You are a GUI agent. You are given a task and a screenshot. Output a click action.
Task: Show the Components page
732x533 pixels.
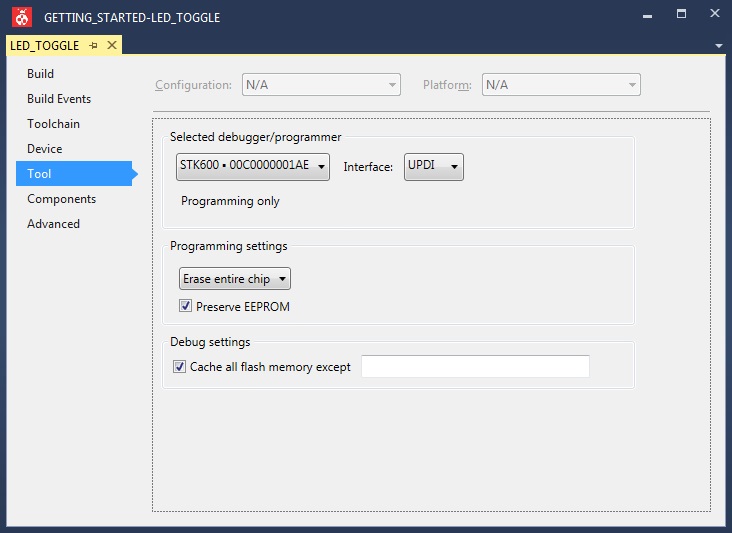pos(62,199)
